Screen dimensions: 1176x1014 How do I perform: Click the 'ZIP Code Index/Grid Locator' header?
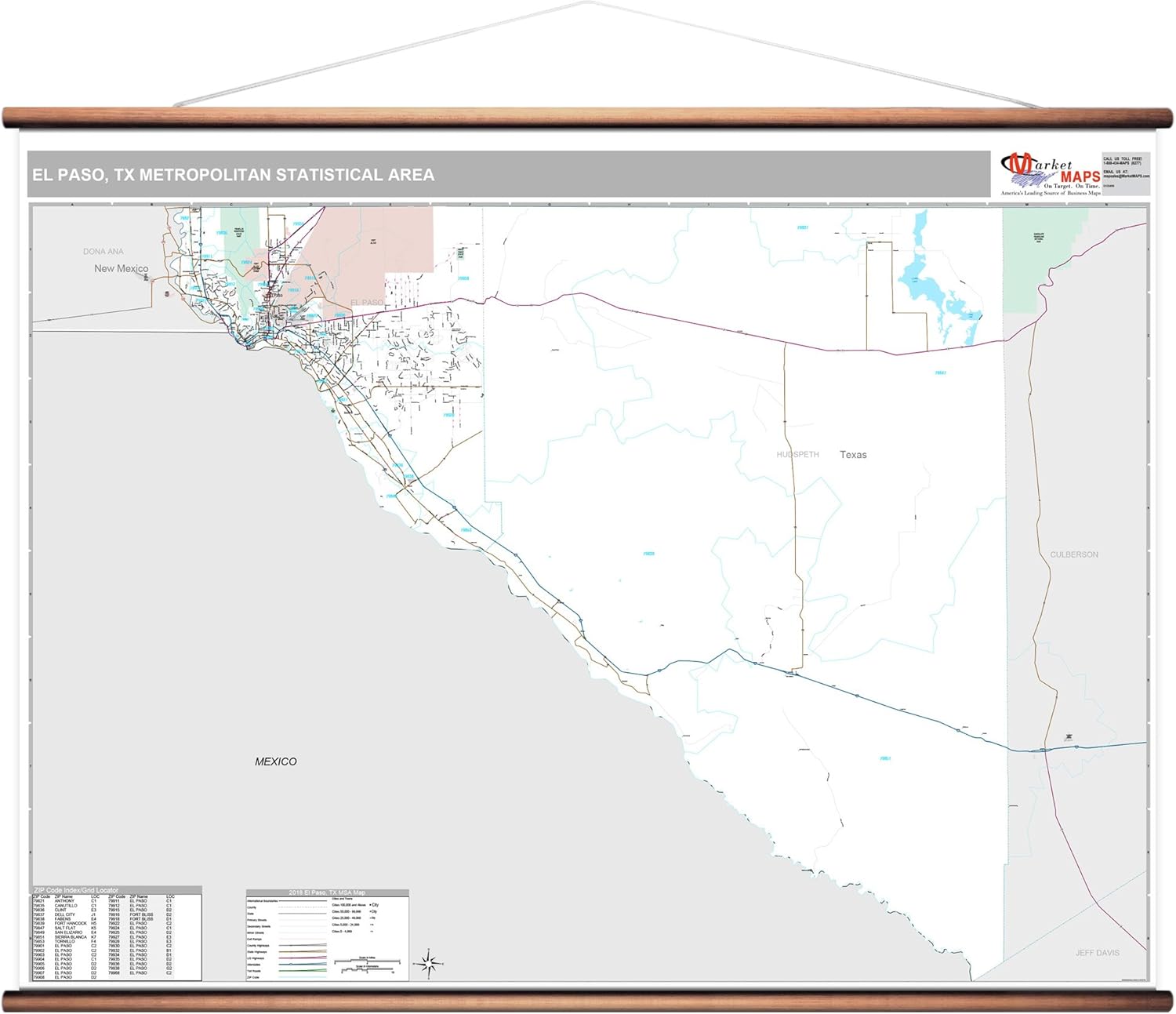point(77,890)
